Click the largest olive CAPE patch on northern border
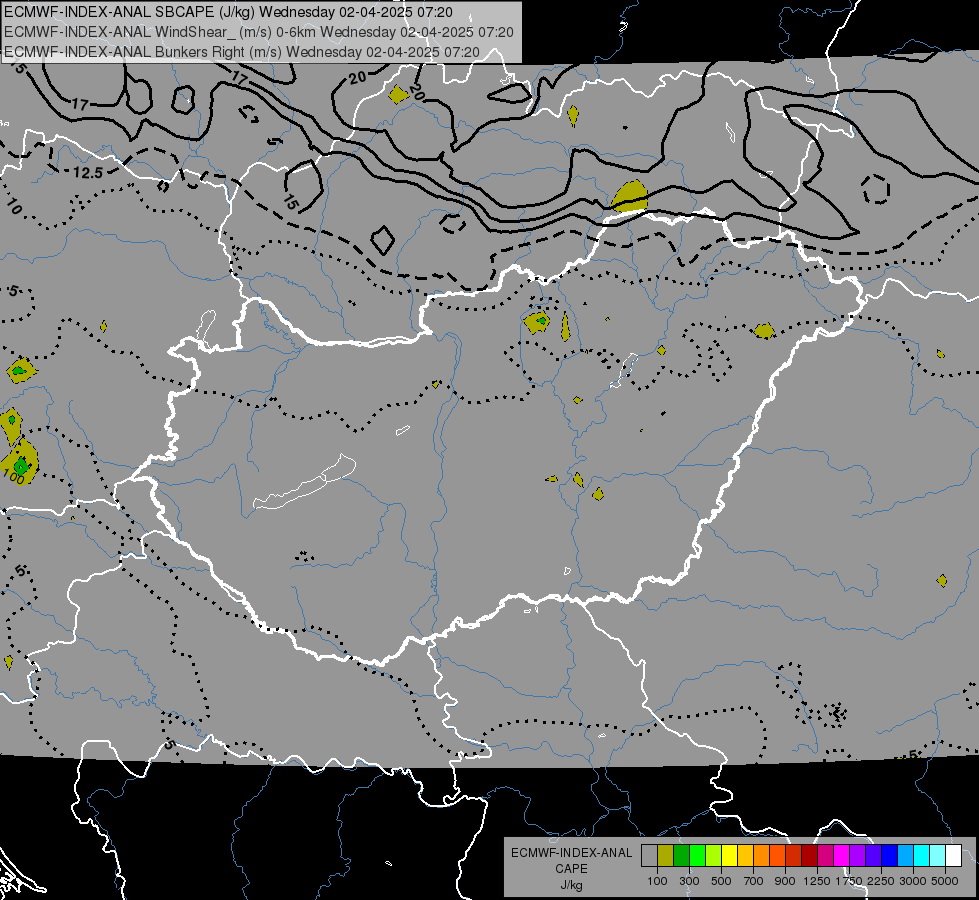 click(x=629, y=196)
